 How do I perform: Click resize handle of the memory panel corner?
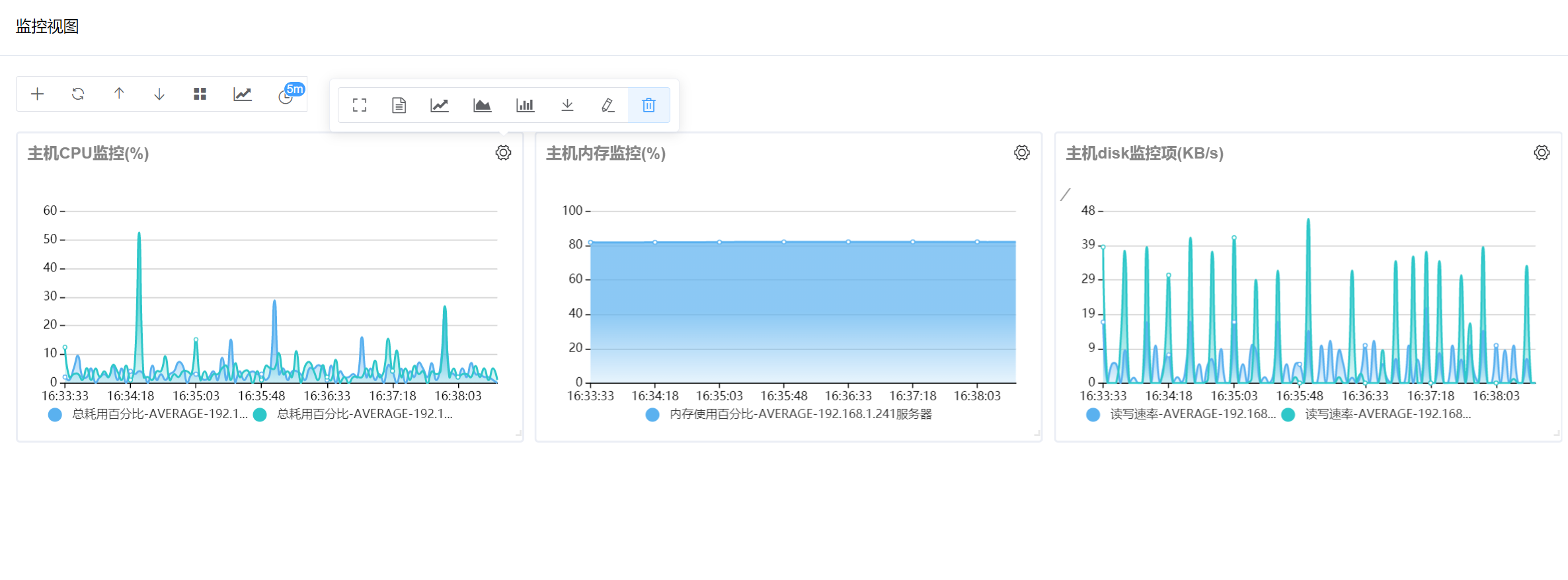pyautogui.click(x=1037, y=434)
